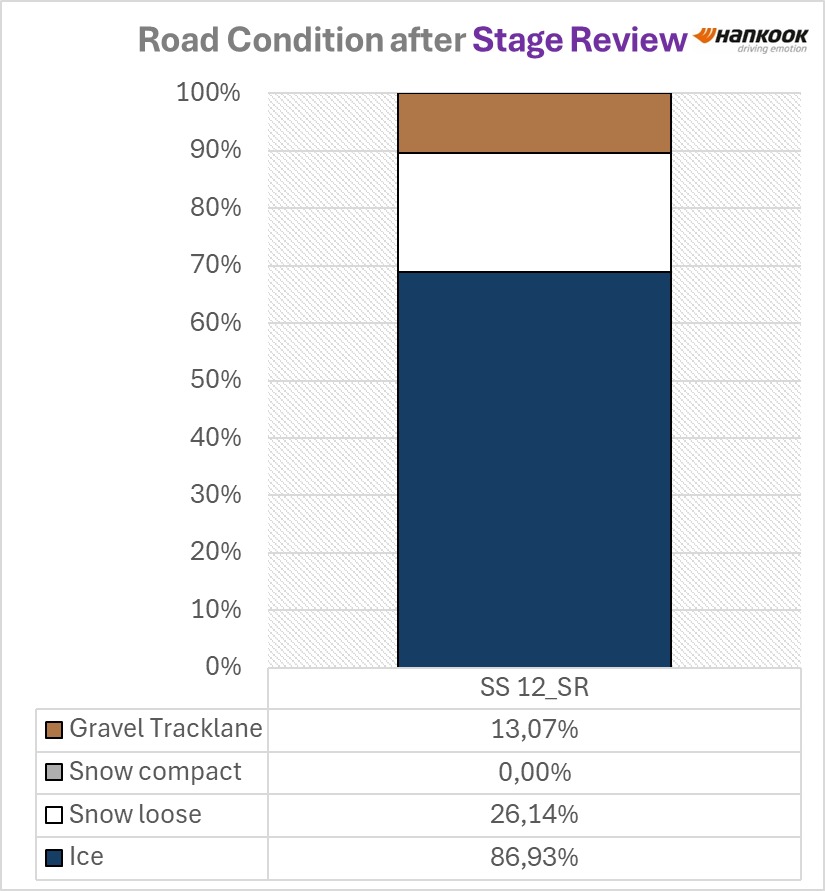Click the 0,00% Snow compact value cell
The height and width of the screenshot is (891, 825).
click(534, 772)
